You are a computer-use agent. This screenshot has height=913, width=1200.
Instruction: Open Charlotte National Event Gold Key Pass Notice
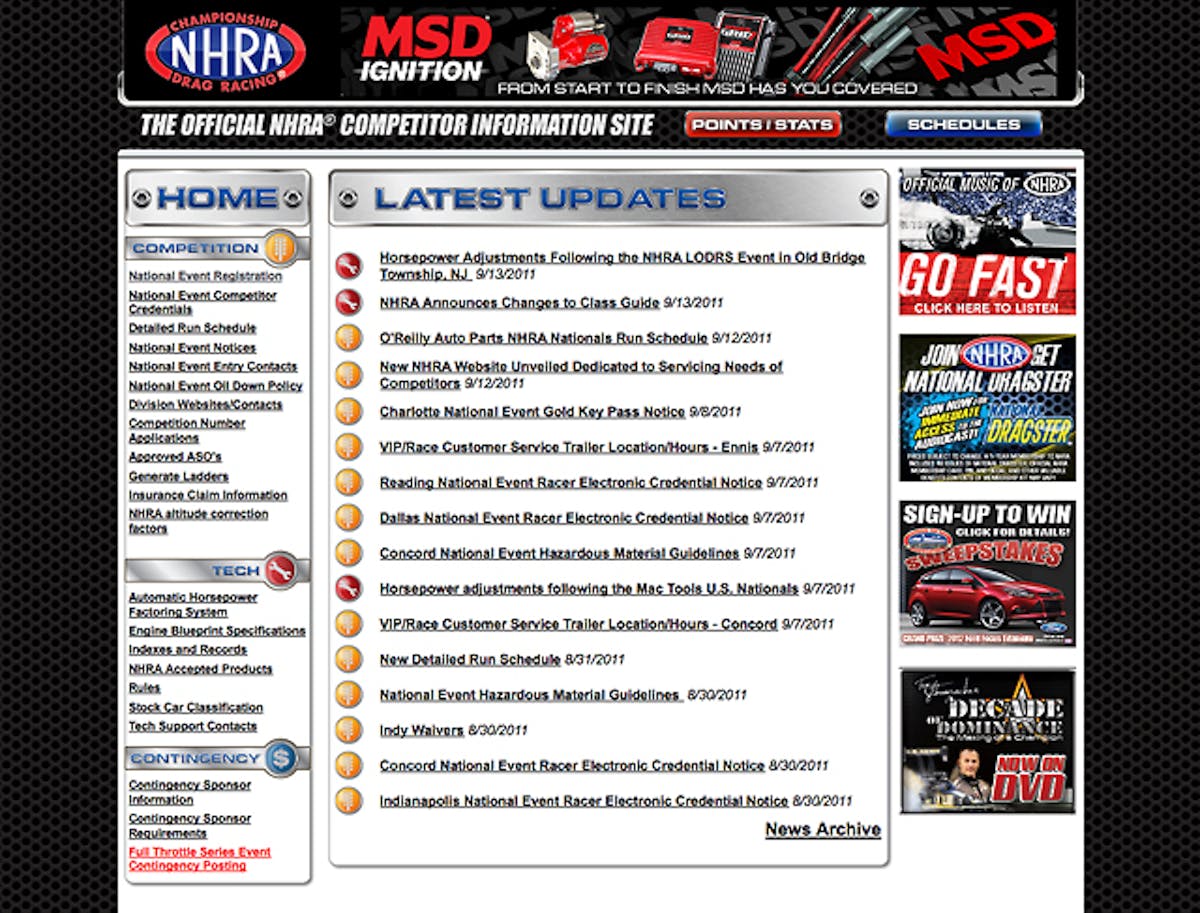(x=532, y=412)
